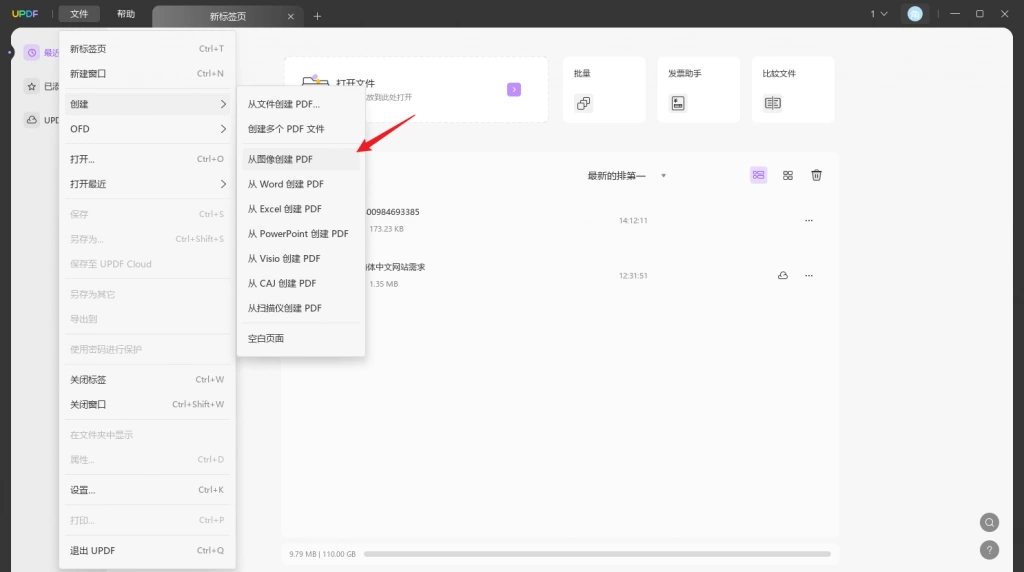Viewport: 1024px width, 572px height.
Task: Click the 12:31:51 timestamp
Action: pyautogui.click(x=633, y=276)
